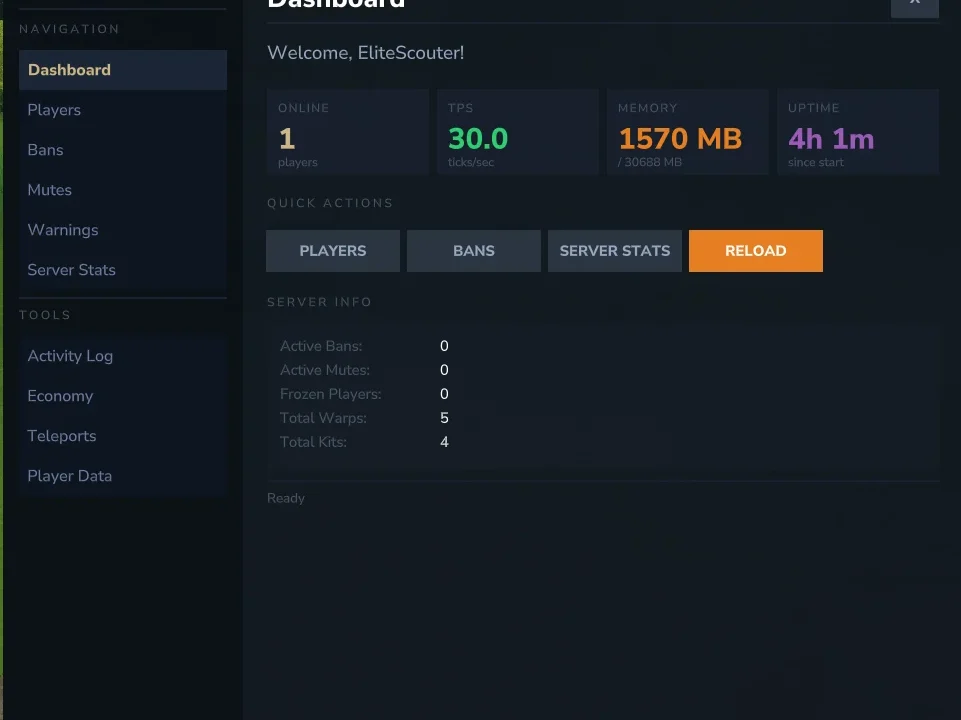Image resolution: width=961 pixels, height=720 pixels.
Task: Click the Online players stat card
Action: (x=348, y=132)
